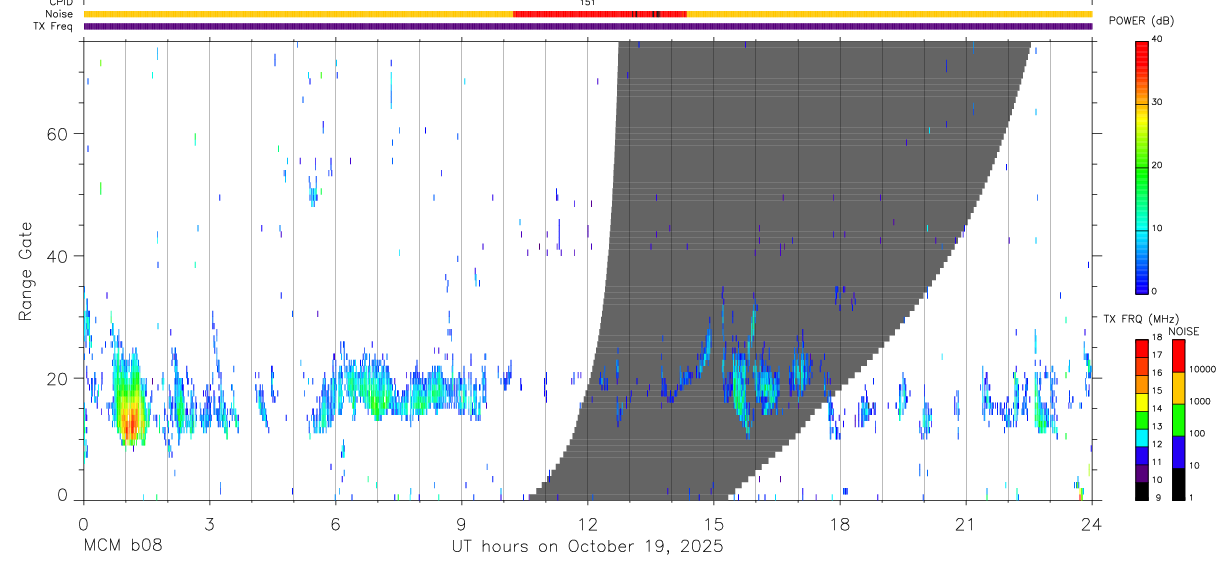Viewport: 1228px width, 567px height.
Task: Select the green 13–14 MHz frequency swatch
Action: (x=1142, y=420)
